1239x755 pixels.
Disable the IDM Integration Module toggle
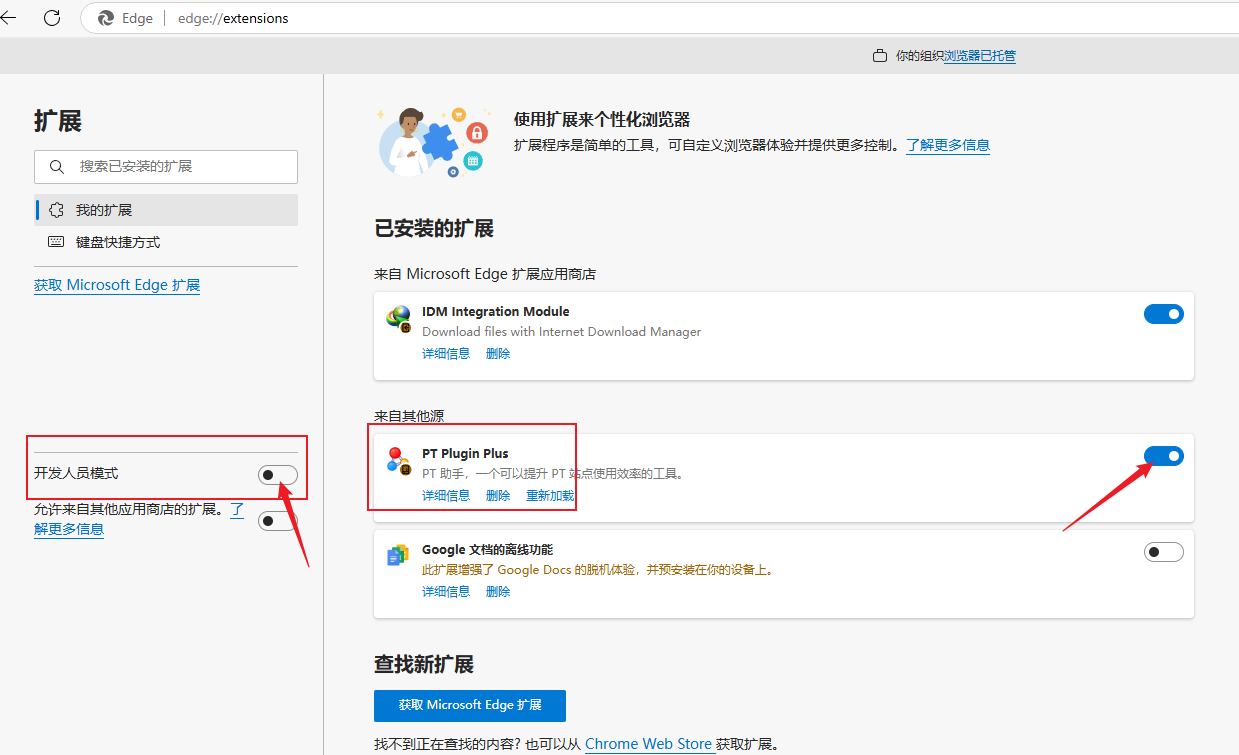click(1163, 314)
